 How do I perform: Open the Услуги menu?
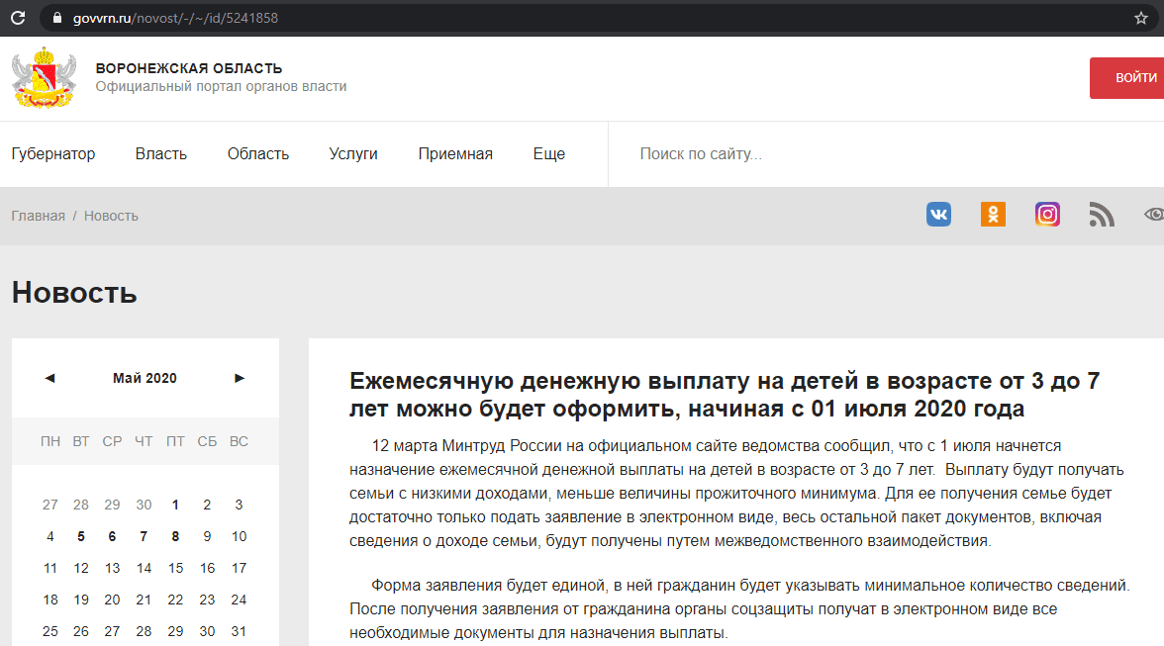coord(353,154)
